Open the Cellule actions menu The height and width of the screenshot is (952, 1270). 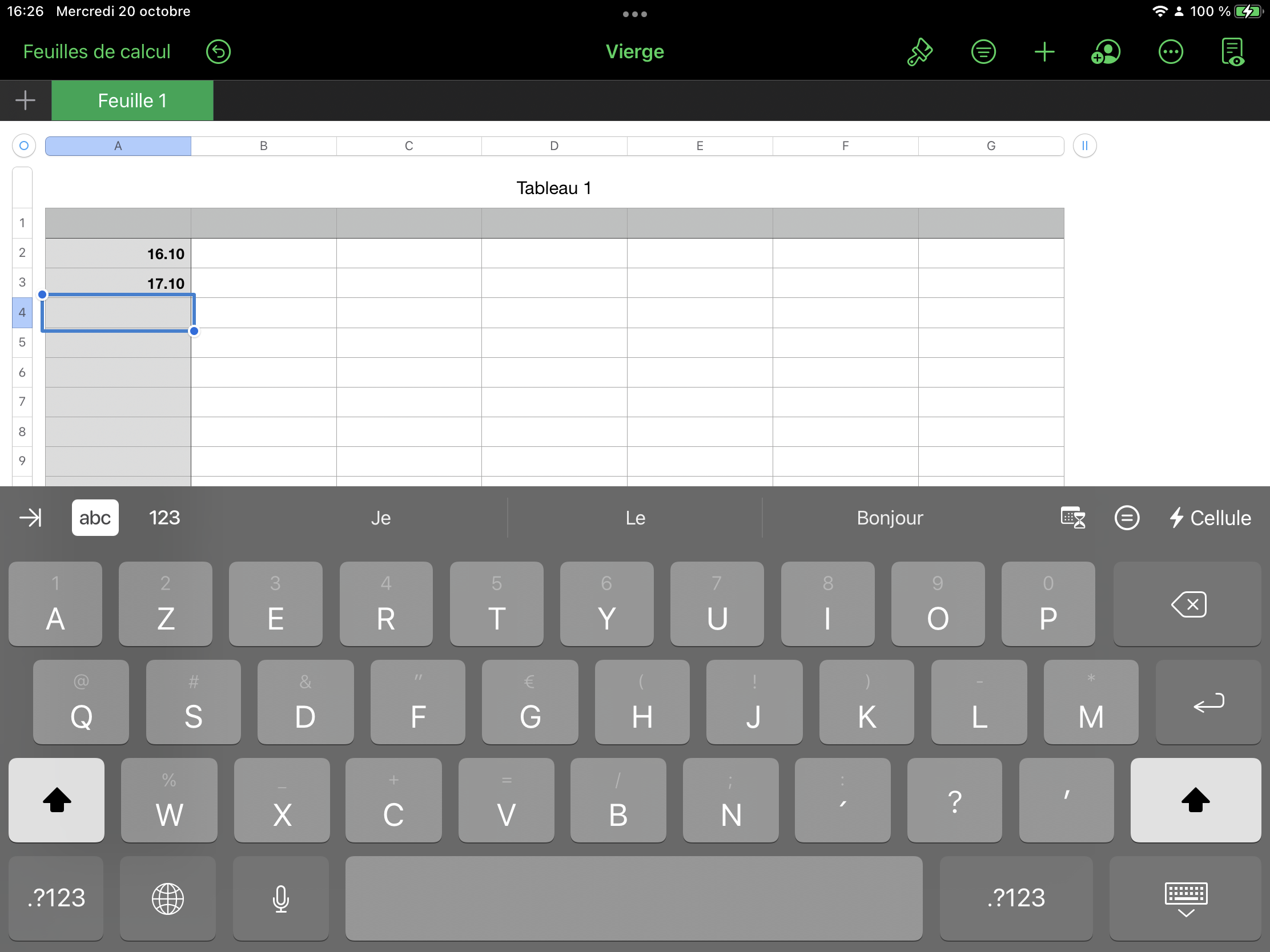coord(1210,518)
